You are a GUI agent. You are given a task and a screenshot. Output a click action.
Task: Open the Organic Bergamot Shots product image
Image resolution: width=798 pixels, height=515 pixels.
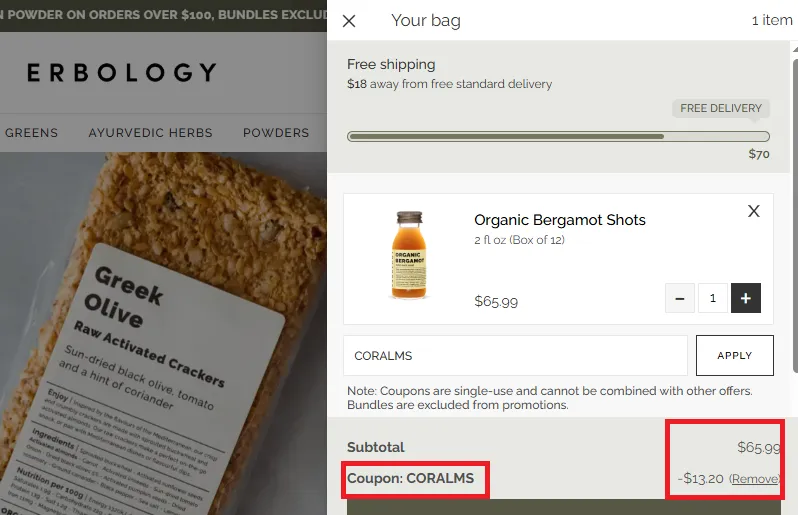coord(409,255)
